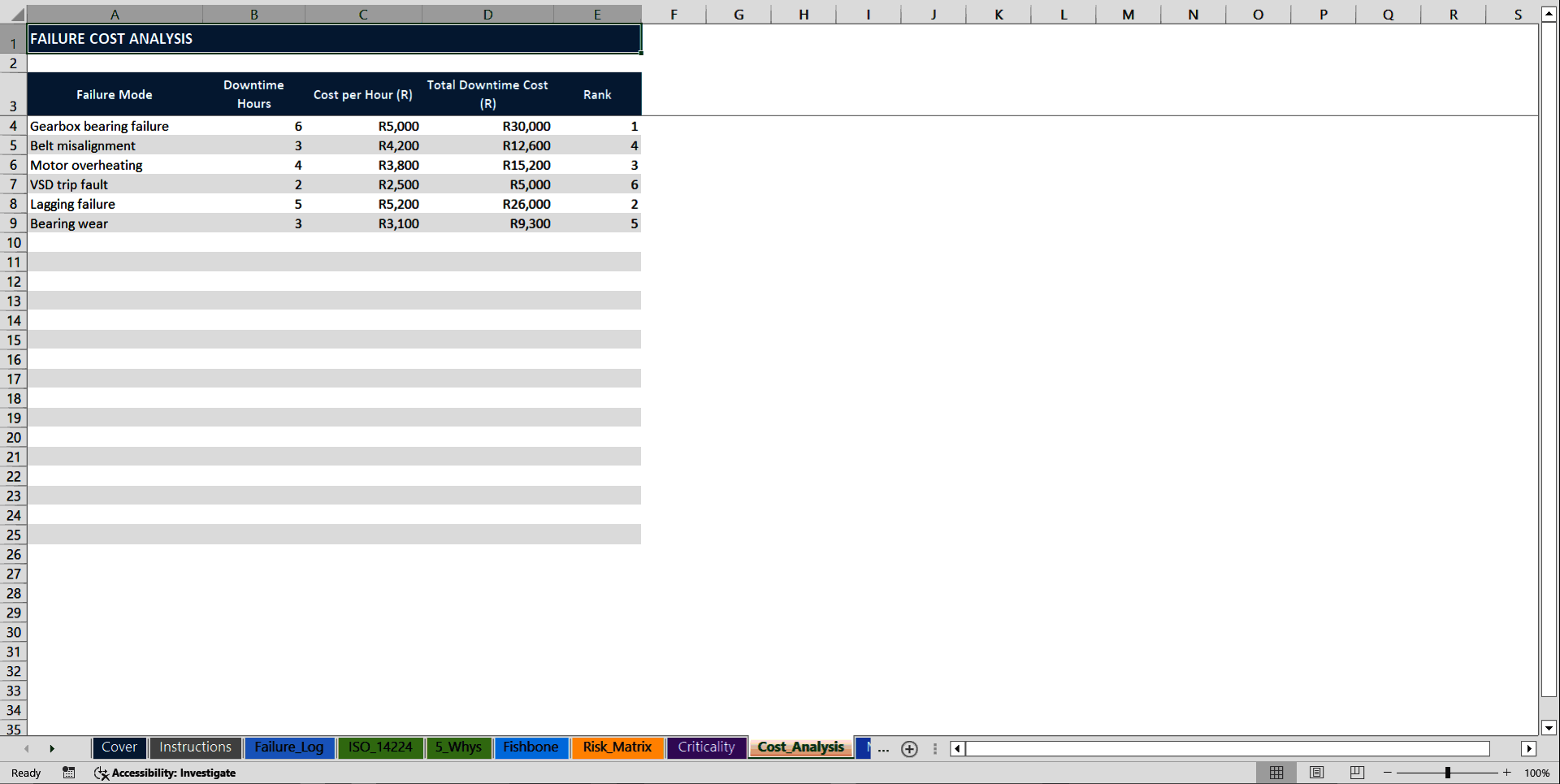Click the zoom slider handle

[1447, 773]
